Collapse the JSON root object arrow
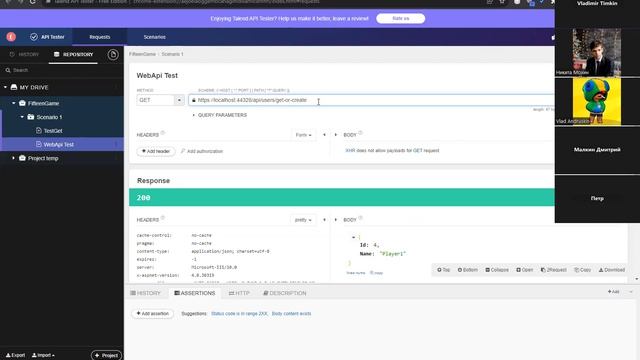This screenshot has height=360, width=640. tap(353, 237)
